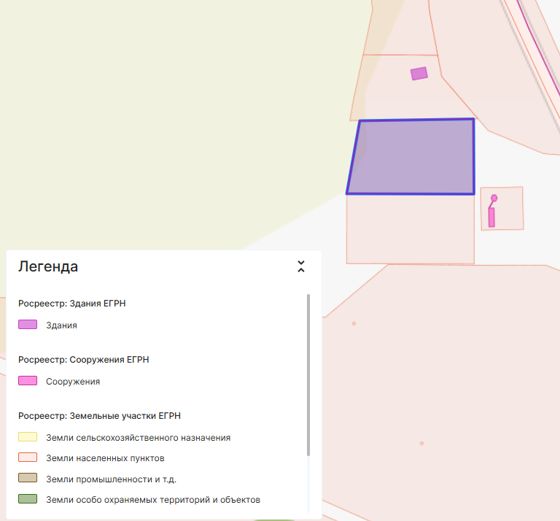The height and width of the screenshot is (521, 560).
Task: Click the Земли промышленности brown swatch
Action: click(x=28, y=478)
